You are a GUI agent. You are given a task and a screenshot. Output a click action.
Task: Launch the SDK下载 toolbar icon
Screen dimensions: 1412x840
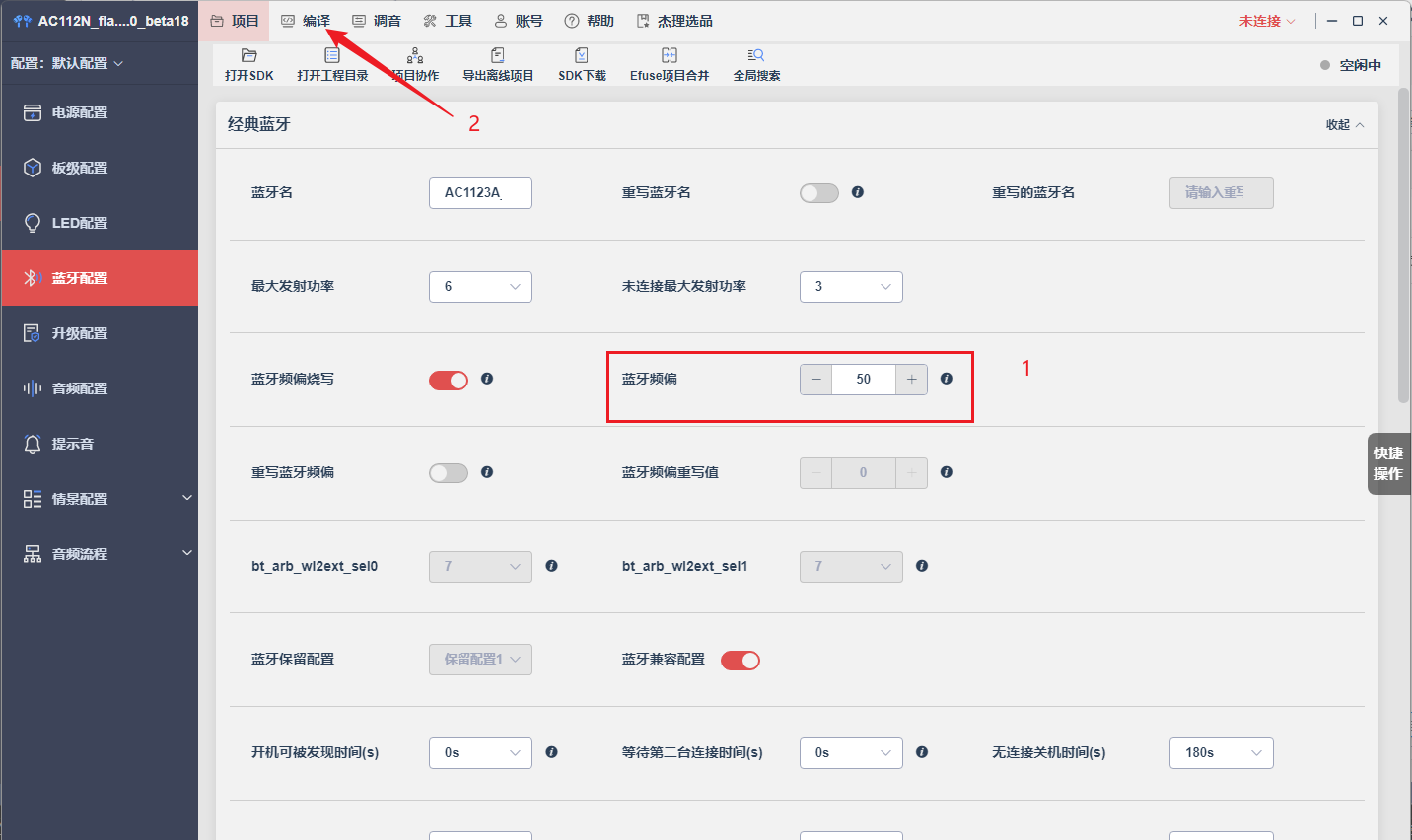(x=582, y=64)
